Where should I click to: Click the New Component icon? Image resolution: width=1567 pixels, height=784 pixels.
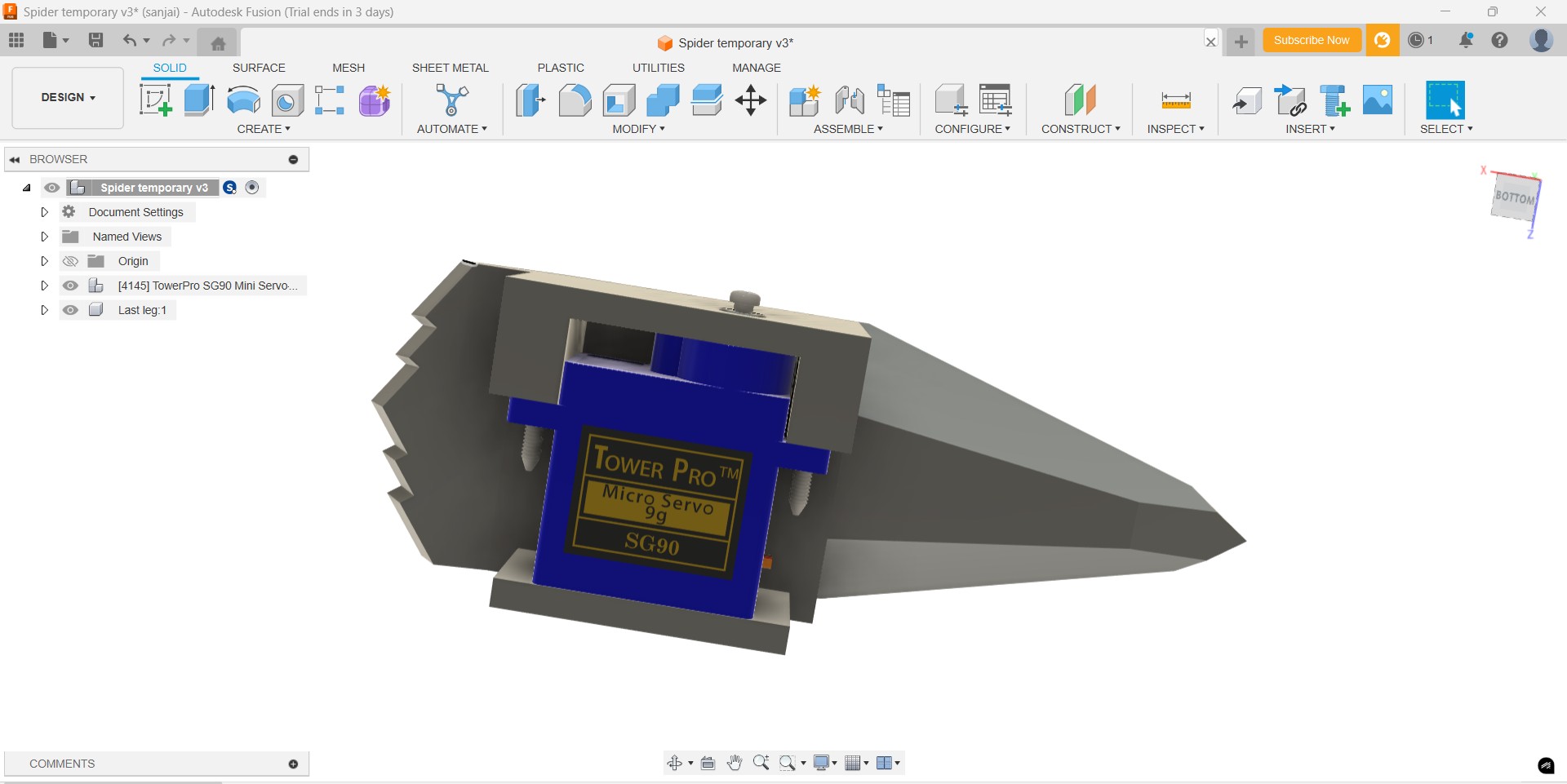click(x=805, y=100)
